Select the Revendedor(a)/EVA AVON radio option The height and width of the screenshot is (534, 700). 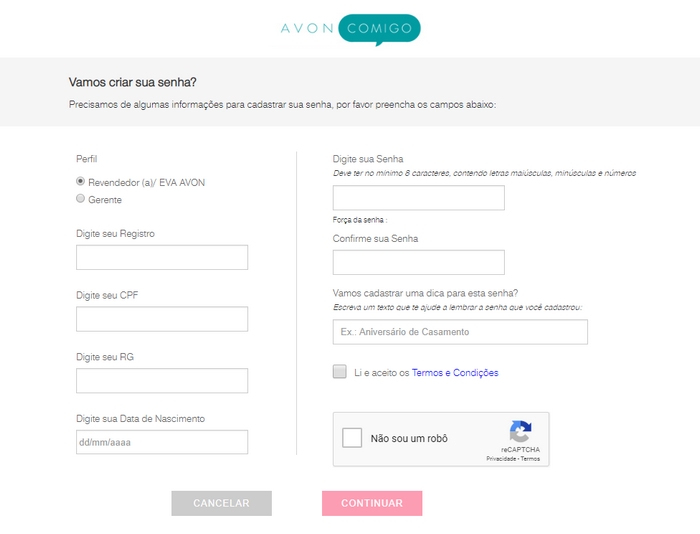point(80,181)
